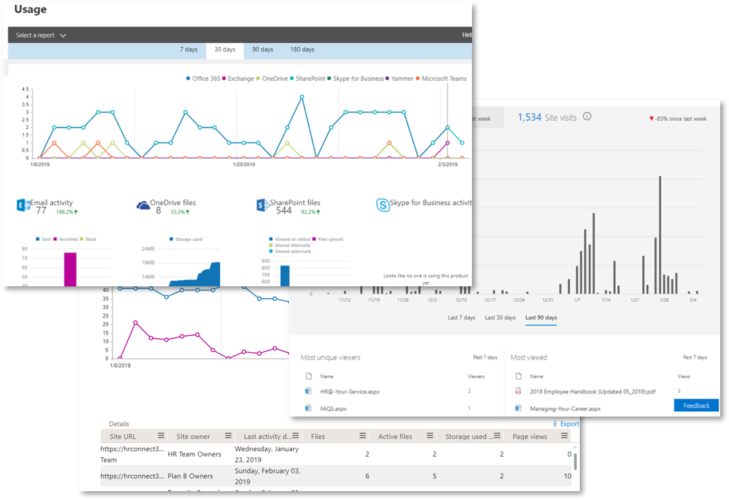Viewport: 729px width, 500px height.
Task: Toggle Yammer legend entry
Action: (399, 79)
